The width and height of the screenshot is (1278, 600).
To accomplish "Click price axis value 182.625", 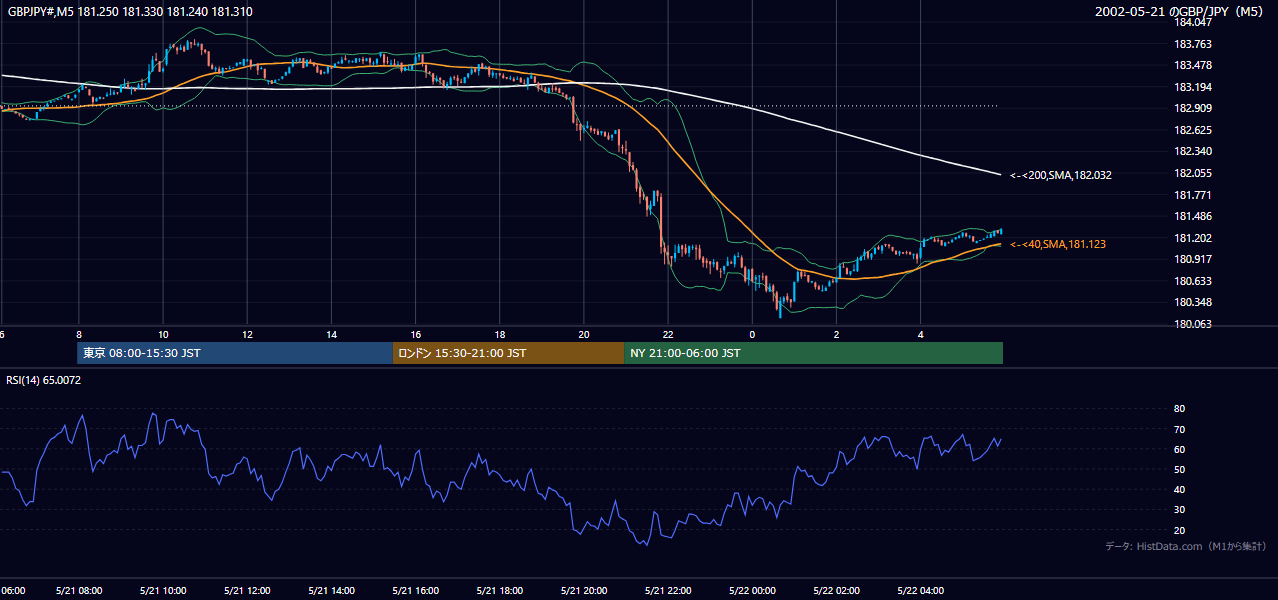I will (1192, 130).
